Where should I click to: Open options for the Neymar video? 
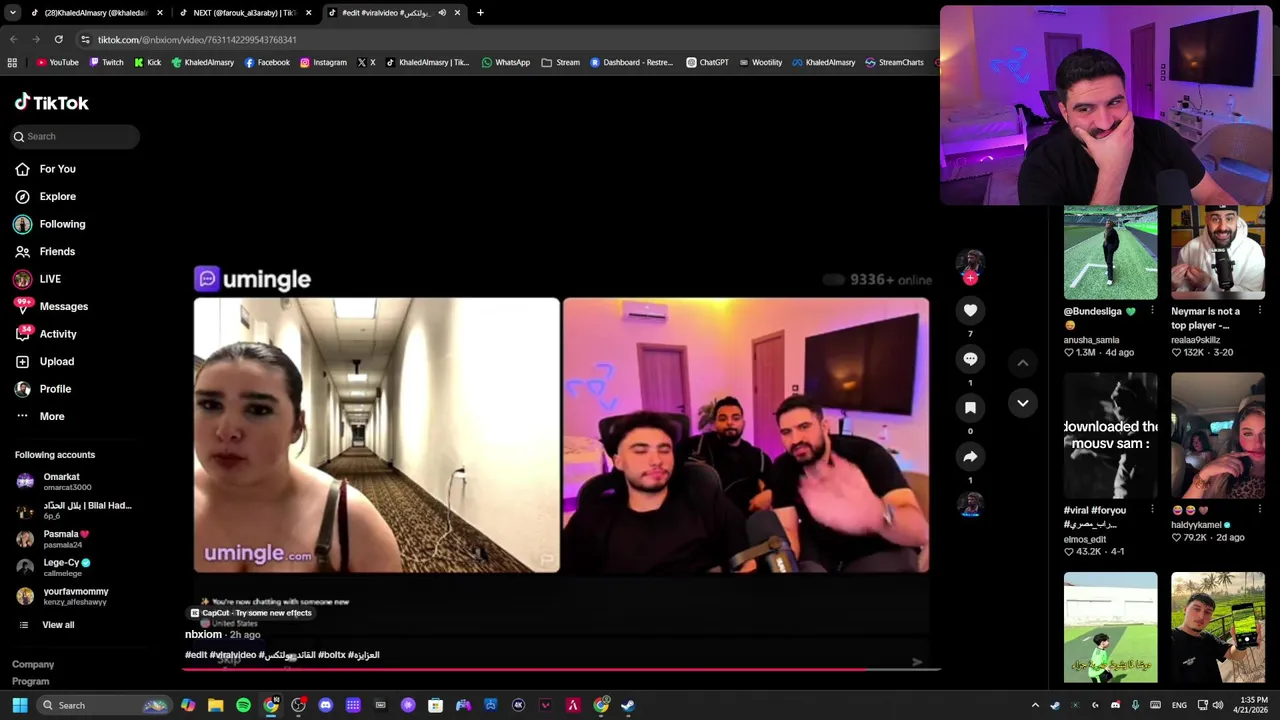[x=1259, y=311]
